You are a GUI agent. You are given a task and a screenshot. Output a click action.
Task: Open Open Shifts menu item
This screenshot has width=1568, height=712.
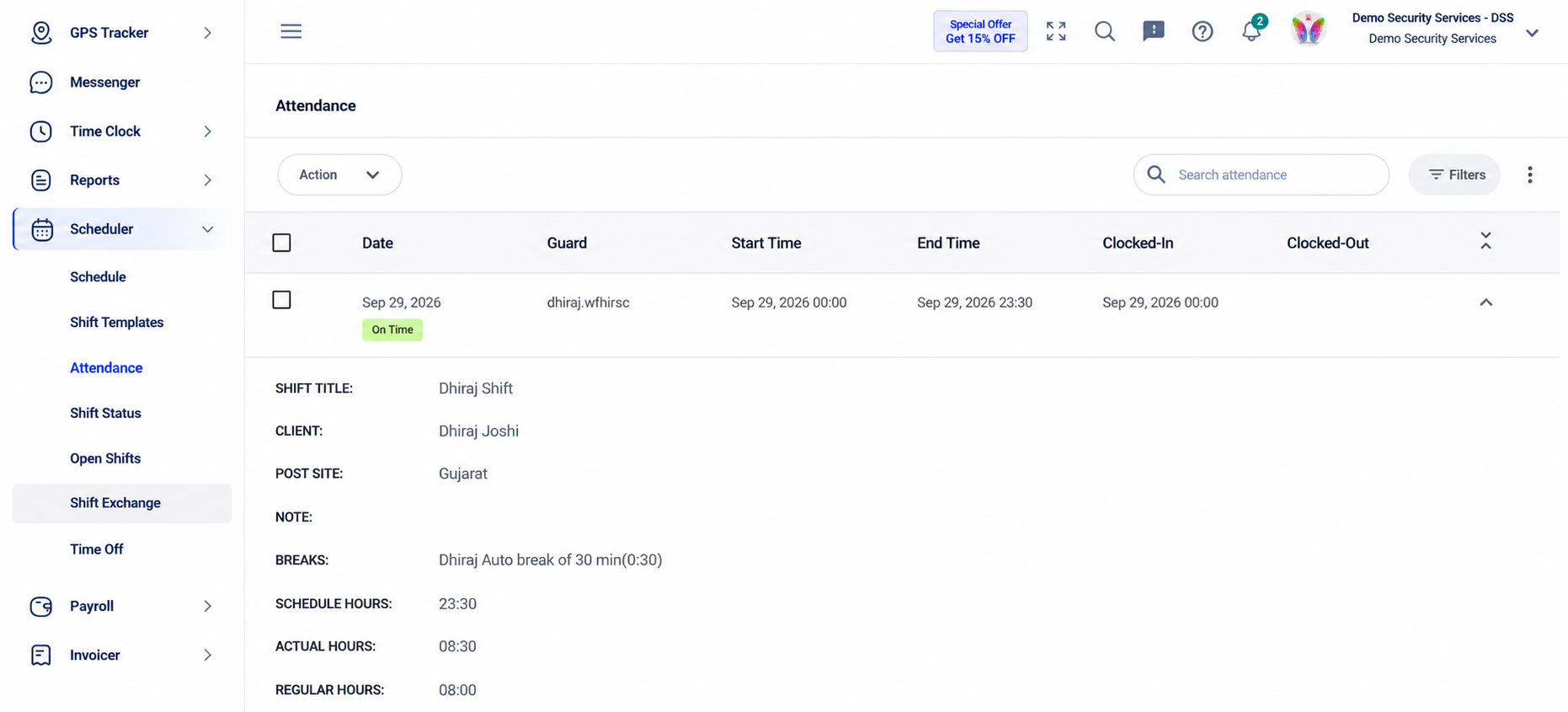coord(105,459)
